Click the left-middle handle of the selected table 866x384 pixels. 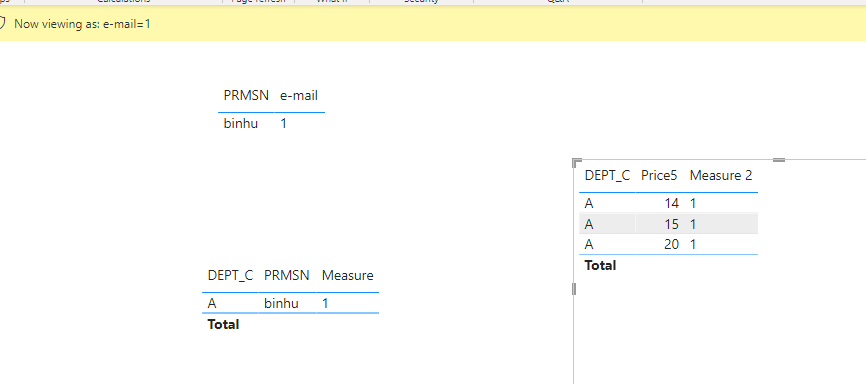coord(574,288)
